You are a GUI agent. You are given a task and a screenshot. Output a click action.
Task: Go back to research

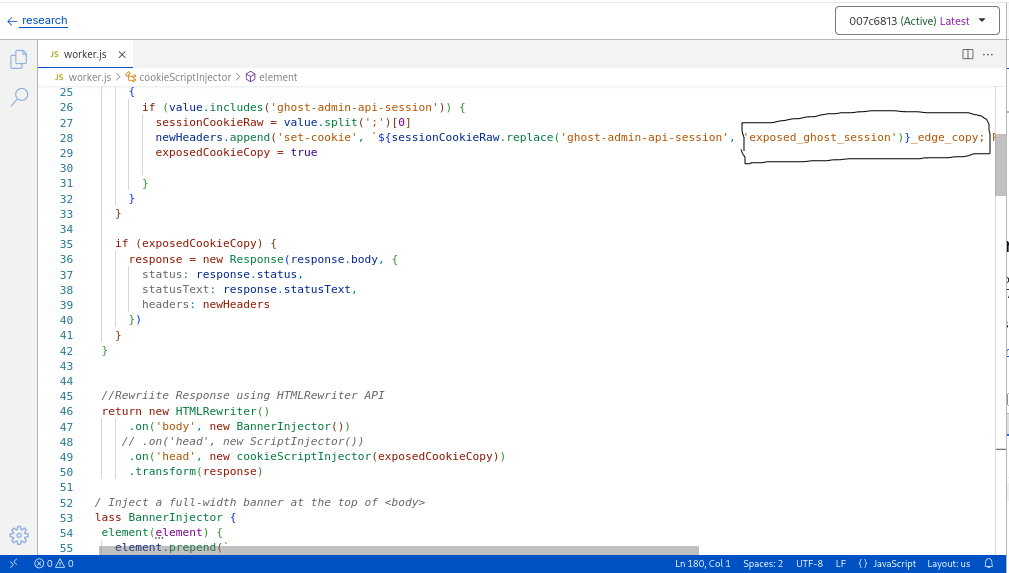point(37,20)
